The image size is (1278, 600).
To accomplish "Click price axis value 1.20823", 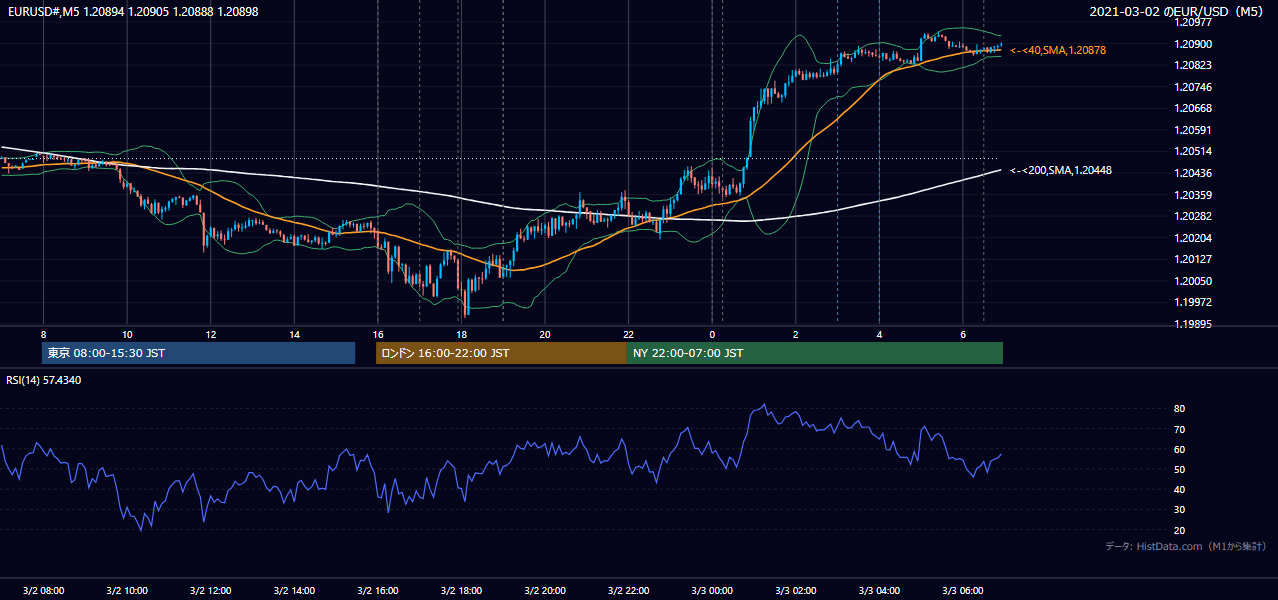I will 1192,65.
